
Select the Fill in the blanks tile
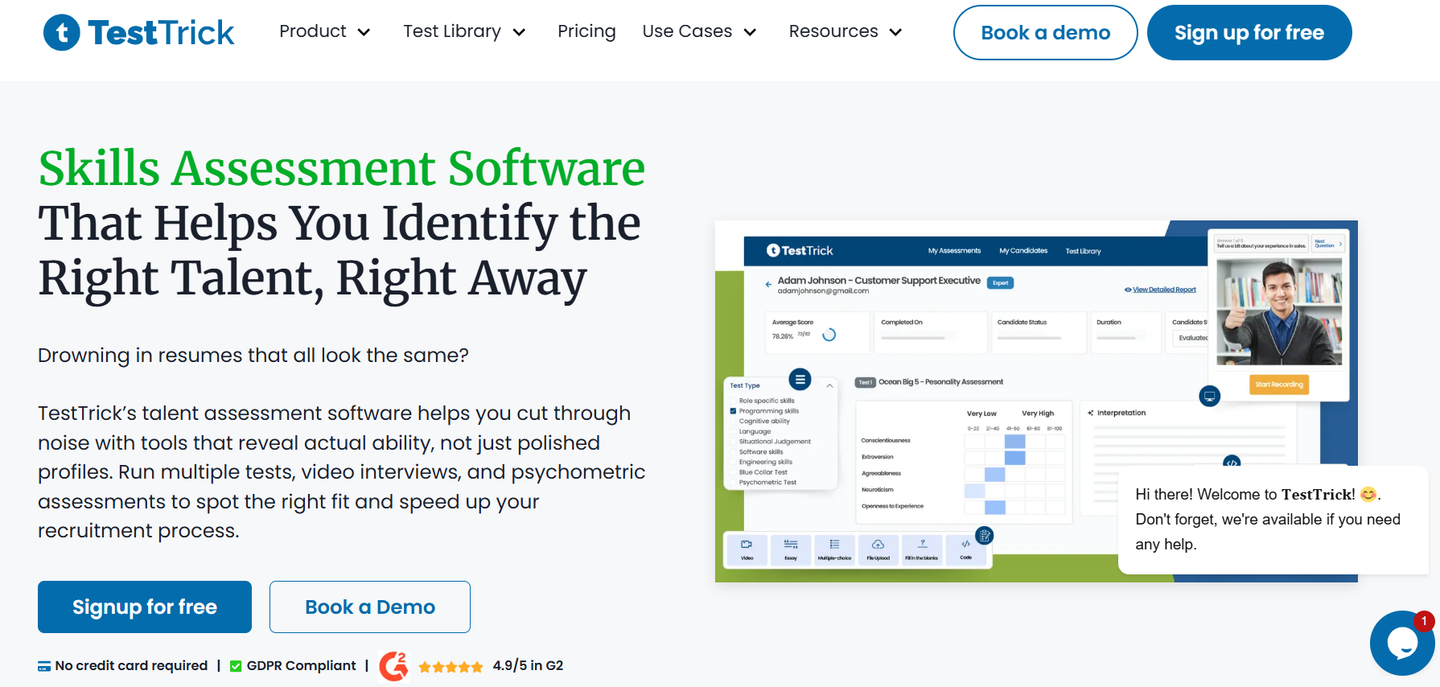tap(922, 550)
